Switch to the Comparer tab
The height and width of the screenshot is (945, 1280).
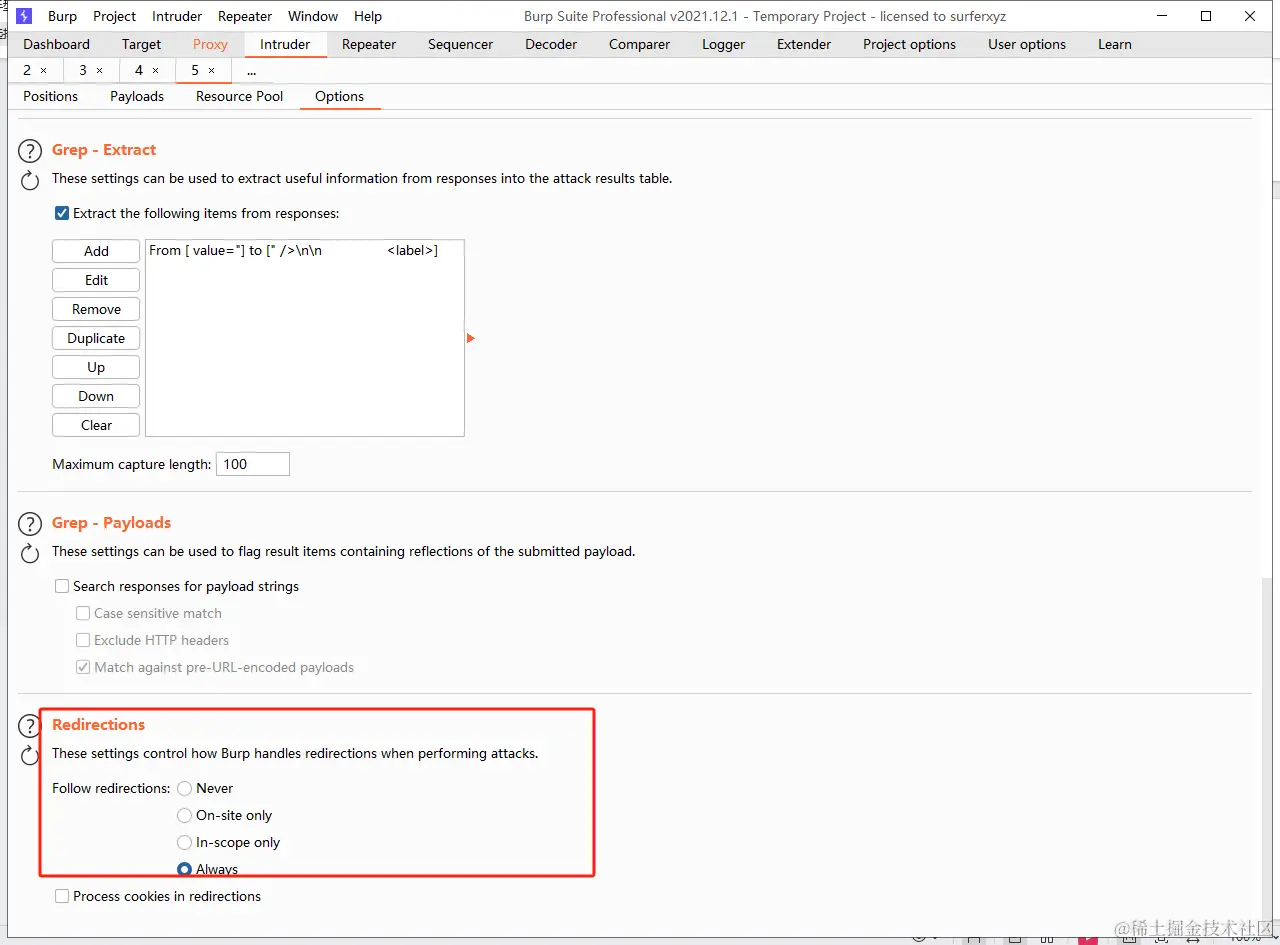pyautogui.click(x=639, y=44)
